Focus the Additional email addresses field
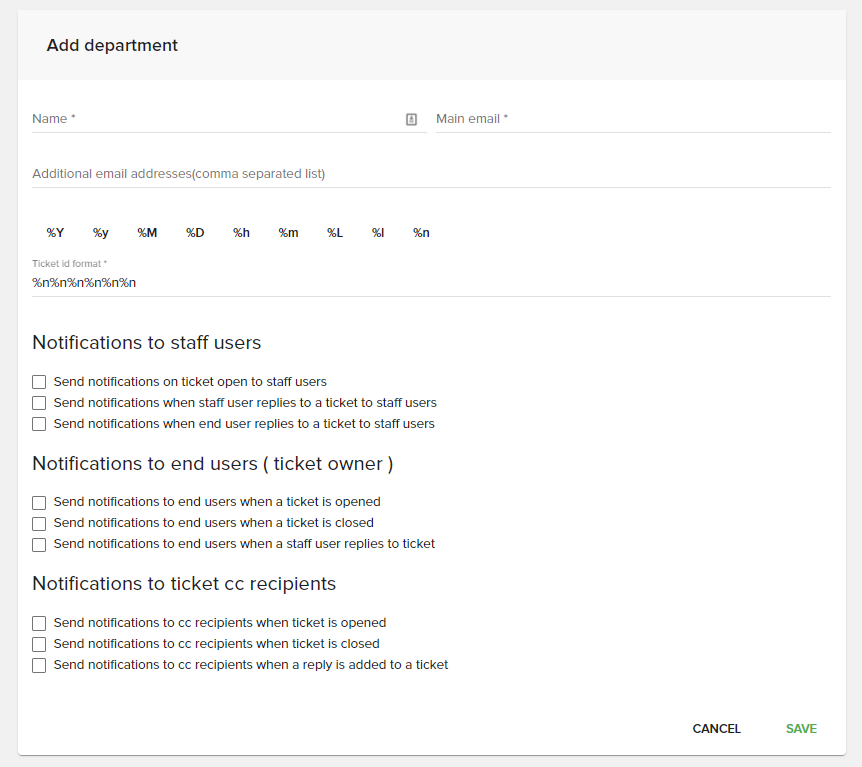 pyautogui.click(x=300, y=173)
